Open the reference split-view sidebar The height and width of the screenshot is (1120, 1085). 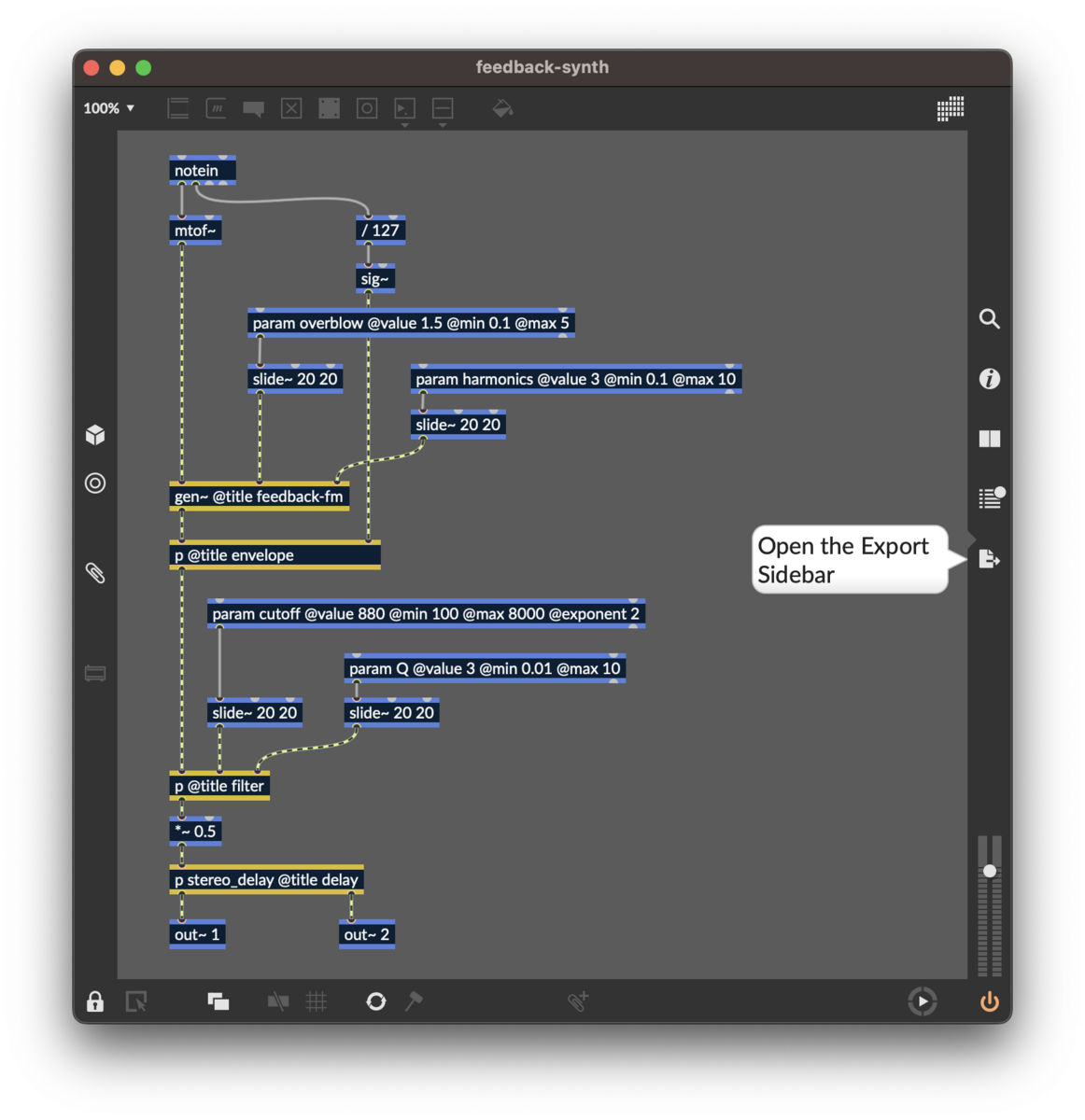coord(989,438)
